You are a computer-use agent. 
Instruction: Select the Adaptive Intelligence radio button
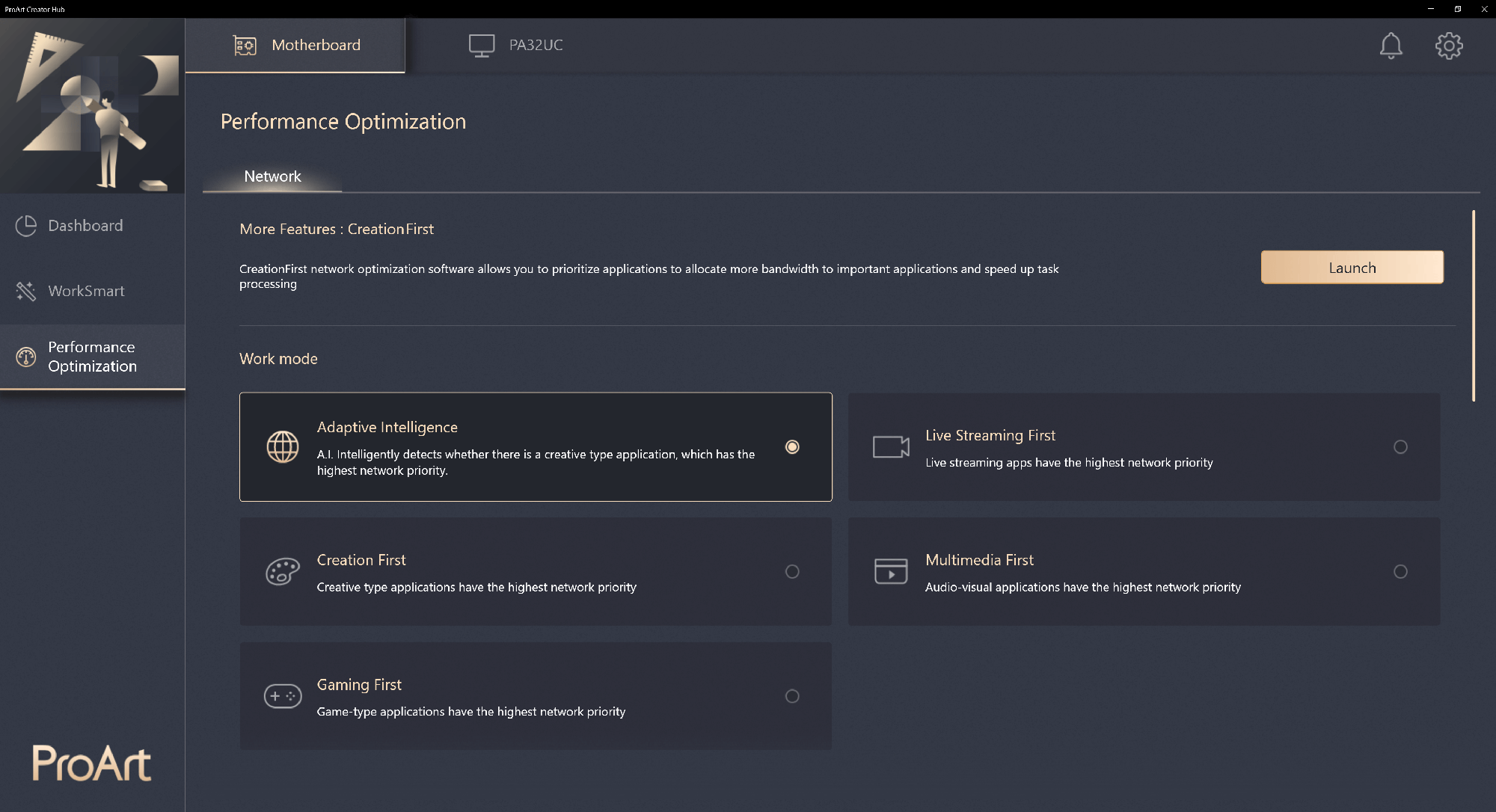(x=793, y=446)
